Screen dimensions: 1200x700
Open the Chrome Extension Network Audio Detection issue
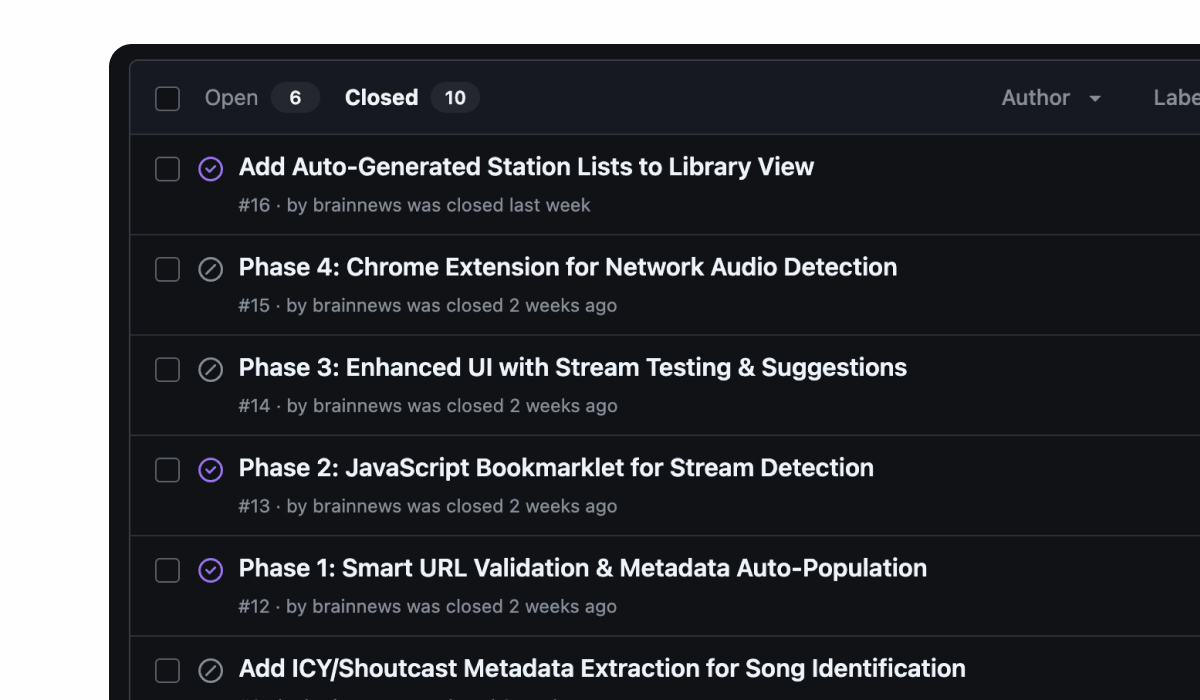[567, 267]
